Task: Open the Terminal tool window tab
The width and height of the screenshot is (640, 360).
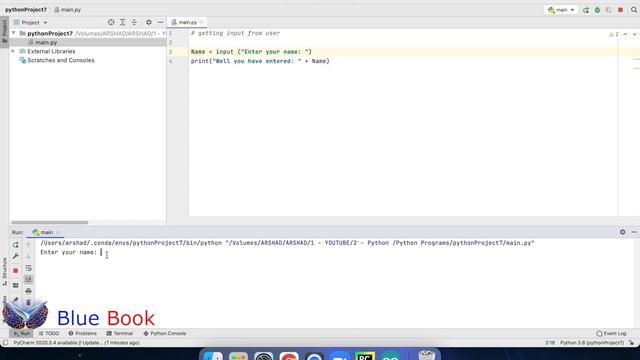Action: pos(120,333)
